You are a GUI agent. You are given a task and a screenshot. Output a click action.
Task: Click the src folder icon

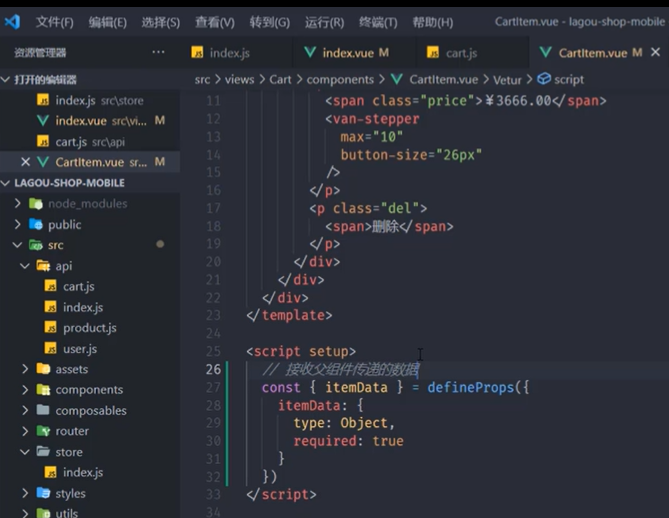36,245
